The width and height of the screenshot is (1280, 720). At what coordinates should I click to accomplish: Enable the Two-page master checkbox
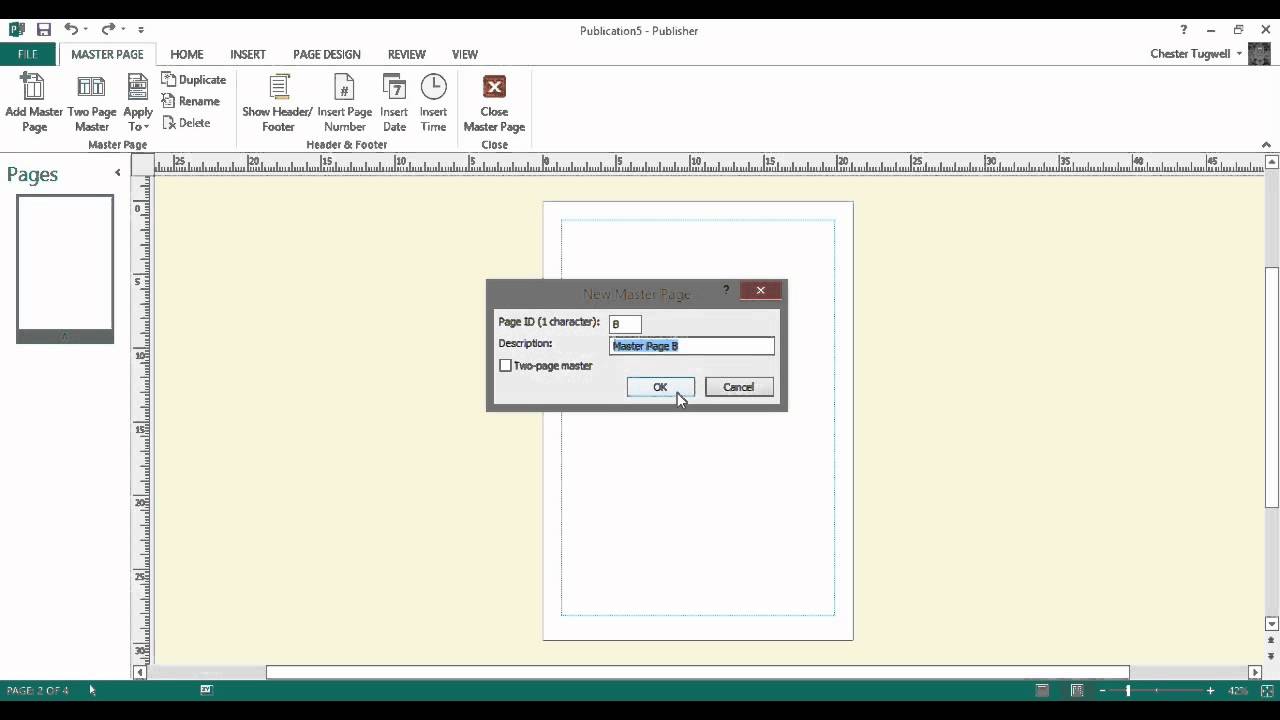coord(506,365)
